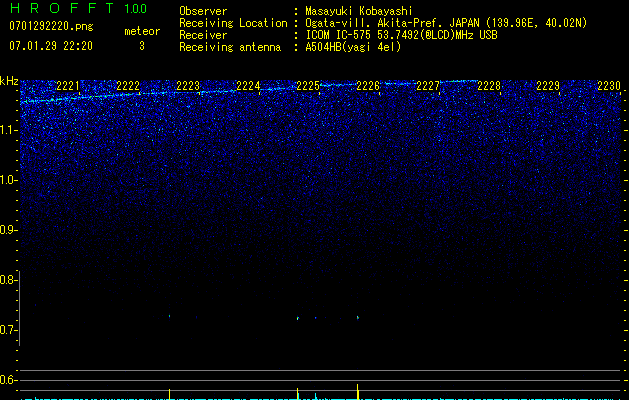Screen dimensions: 629x400
Task: Click the version number 1.00
Action: (135, 8)
